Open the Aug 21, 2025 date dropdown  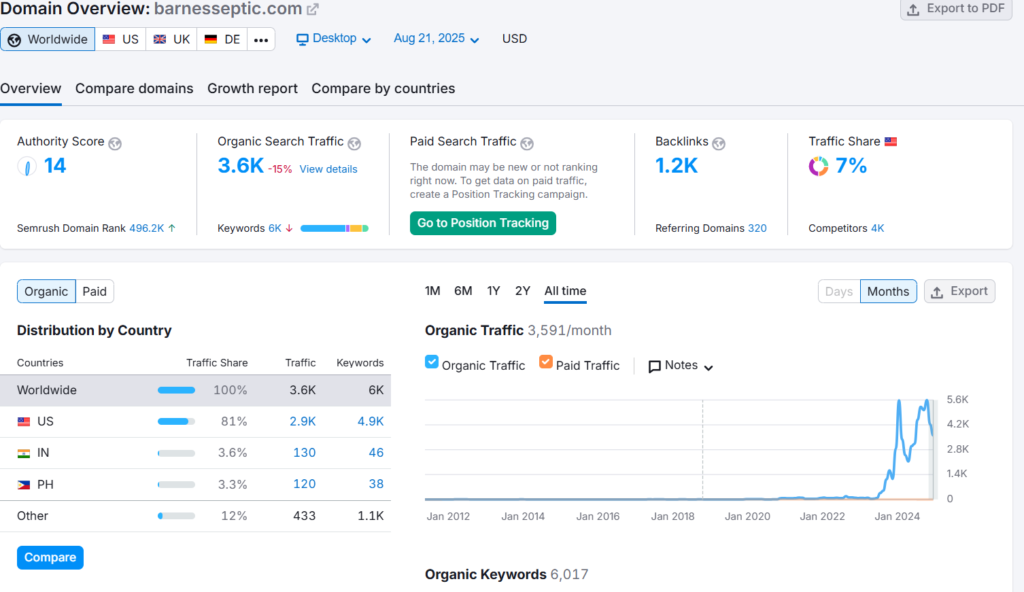436,39
